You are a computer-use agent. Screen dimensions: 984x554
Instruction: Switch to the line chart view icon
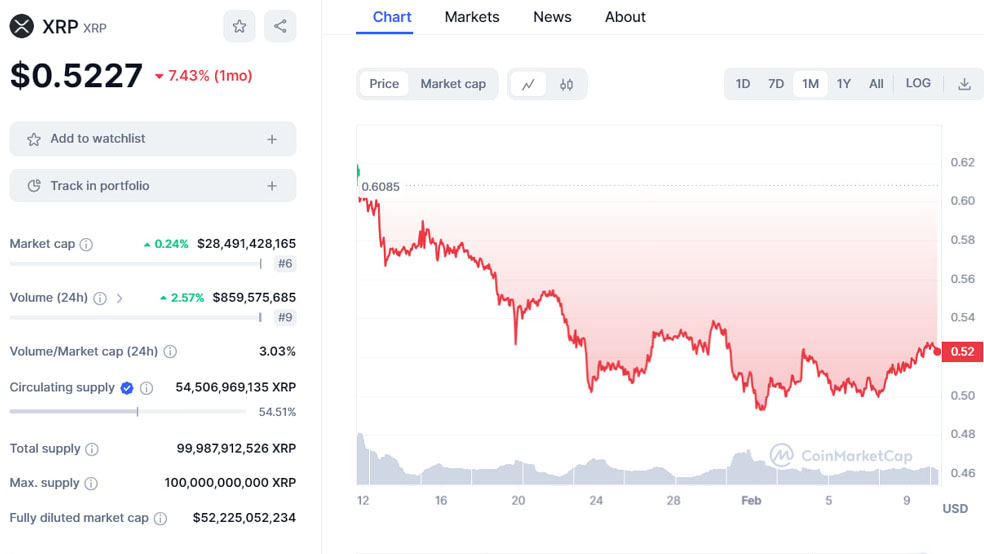(528, 84)
